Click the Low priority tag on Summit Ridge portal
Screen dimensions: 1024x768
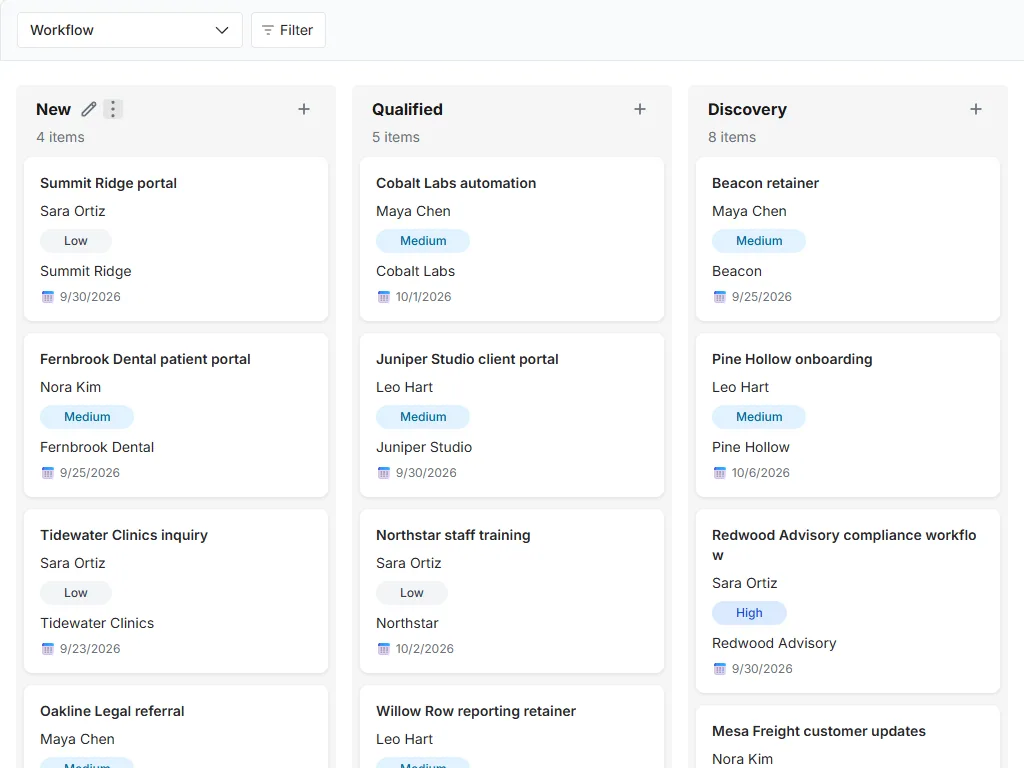(x=76, y=241)
